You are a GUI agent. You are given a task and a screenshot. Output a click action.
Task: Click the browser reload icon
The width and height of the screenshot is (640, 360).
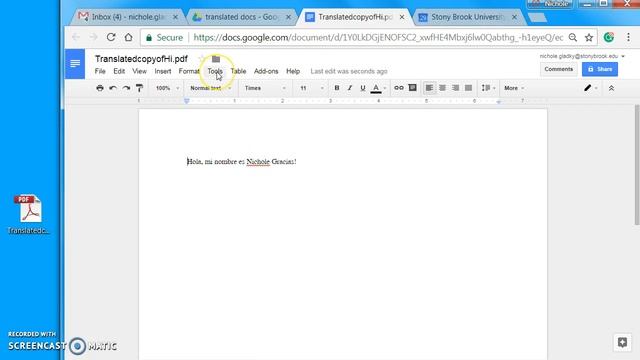click(111, 38)
